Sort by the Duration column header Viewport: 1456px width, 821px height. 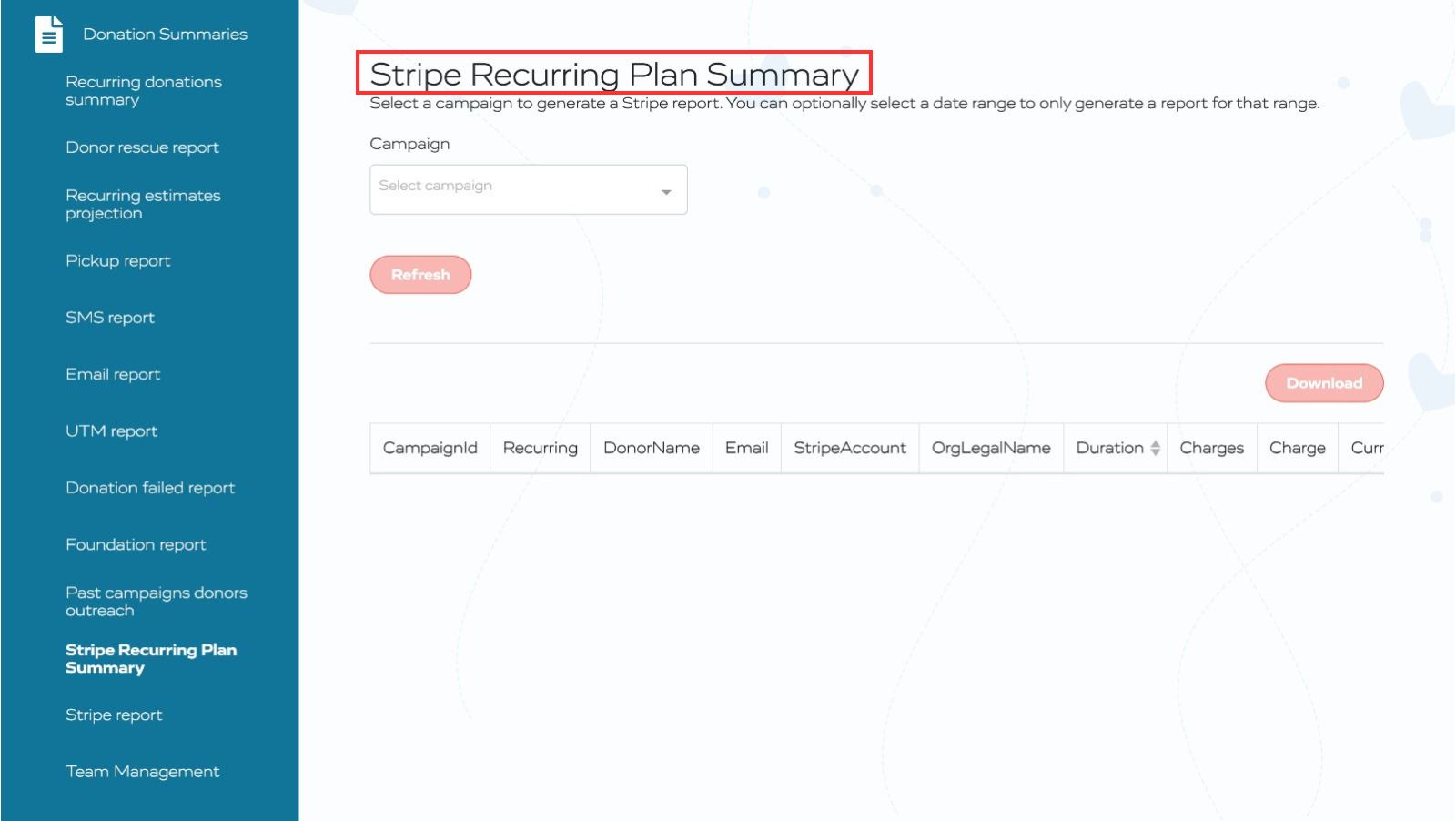(x=1116, y=448)
